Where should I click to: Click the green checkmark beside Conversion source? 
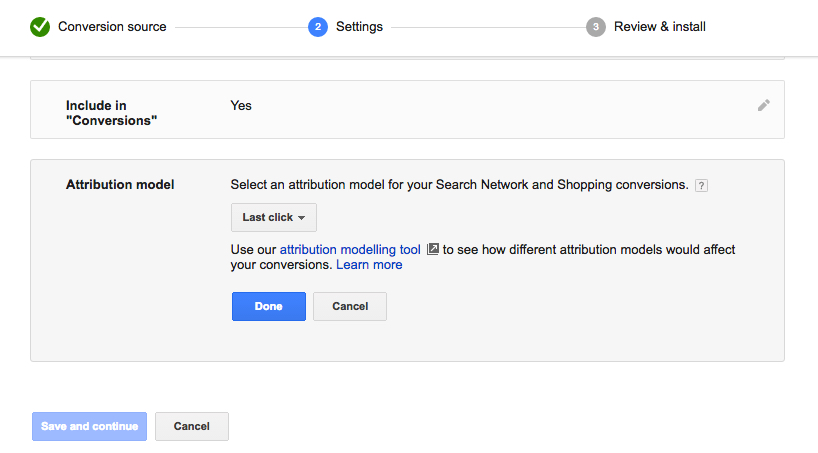[x=40, y=27]
